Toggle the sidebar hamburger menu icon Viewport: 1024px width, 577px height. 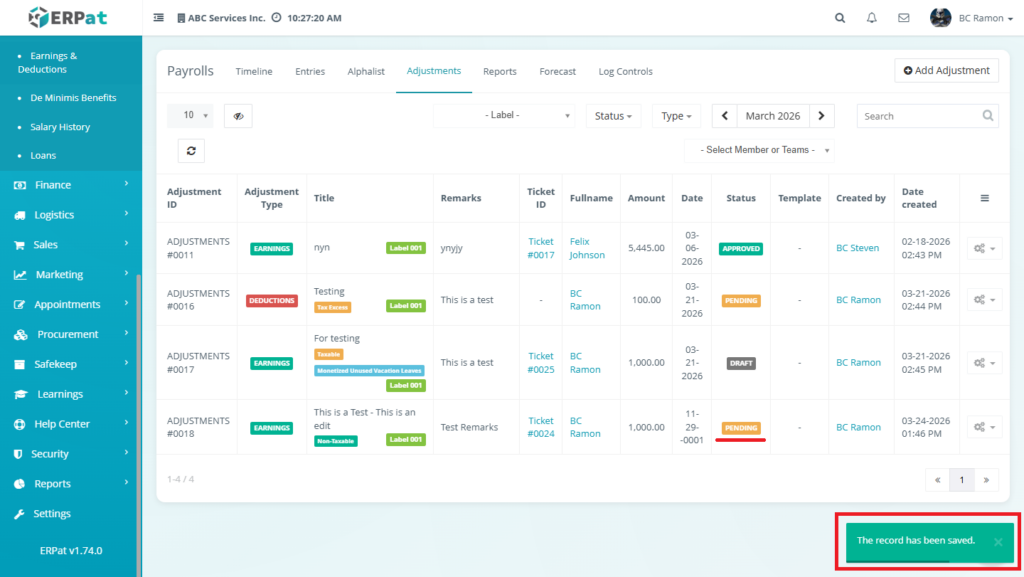159,18
